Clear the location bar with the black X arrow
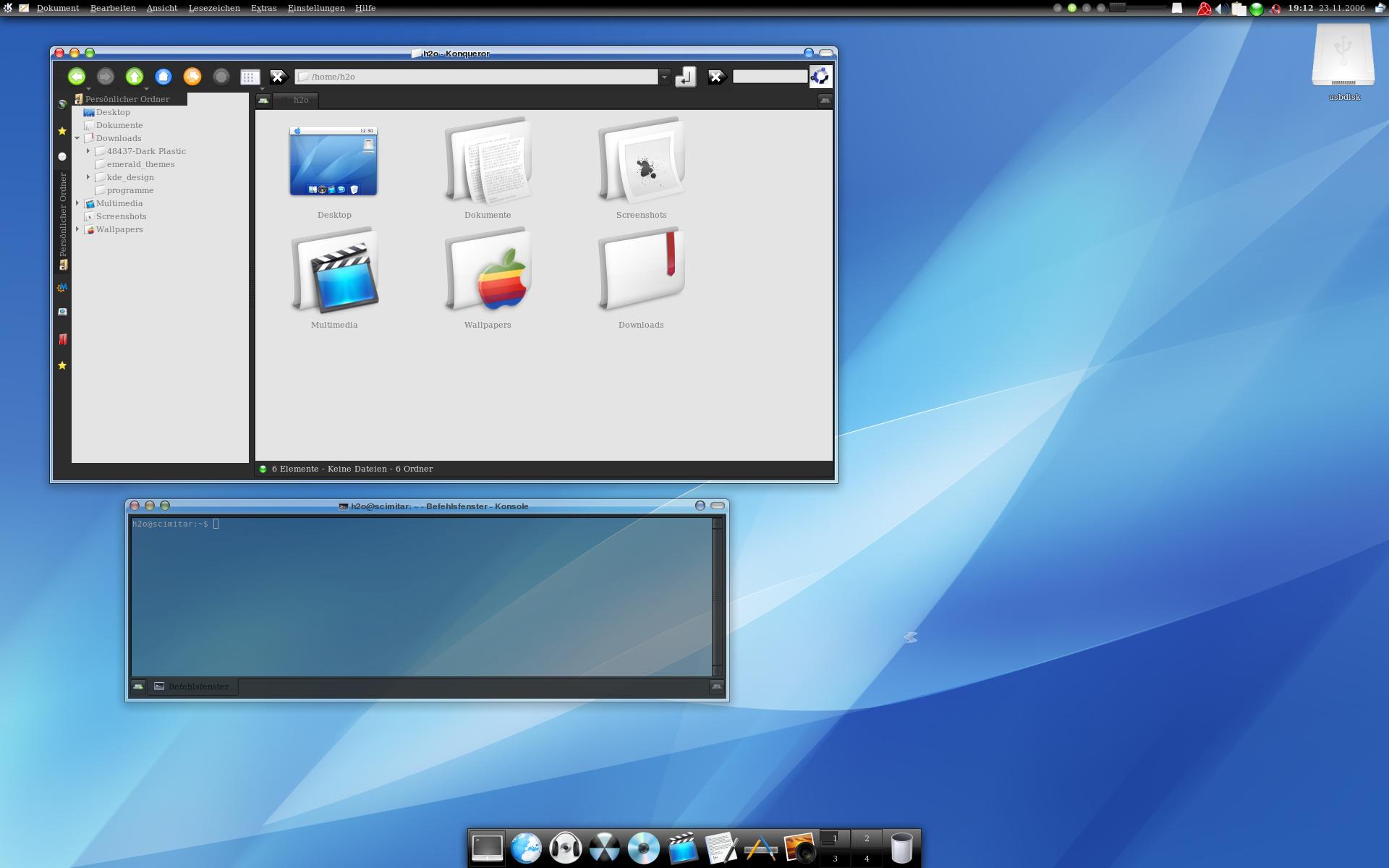Viewport: 1389px width, 868px height. [x=279, y=77]
